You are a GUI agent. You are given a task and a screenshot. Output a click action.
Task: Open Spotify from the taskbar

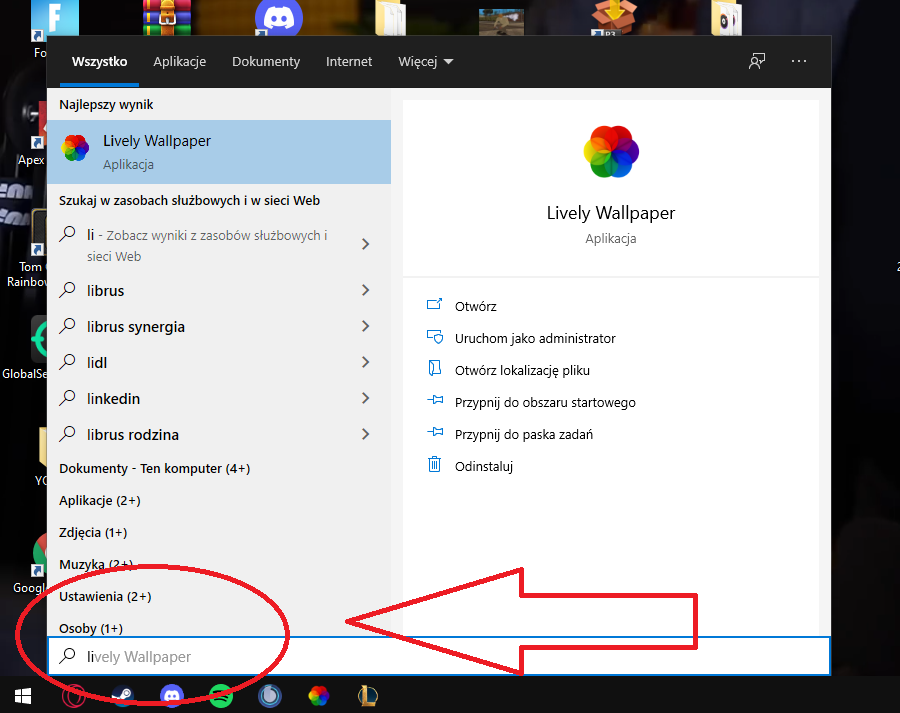221,696
